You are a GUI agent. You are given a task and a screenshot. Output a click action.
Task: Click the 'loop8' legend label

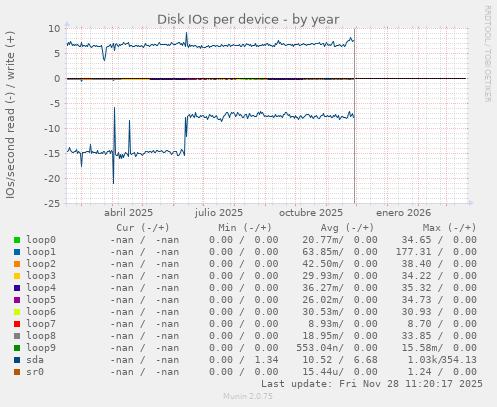[41, 336]
